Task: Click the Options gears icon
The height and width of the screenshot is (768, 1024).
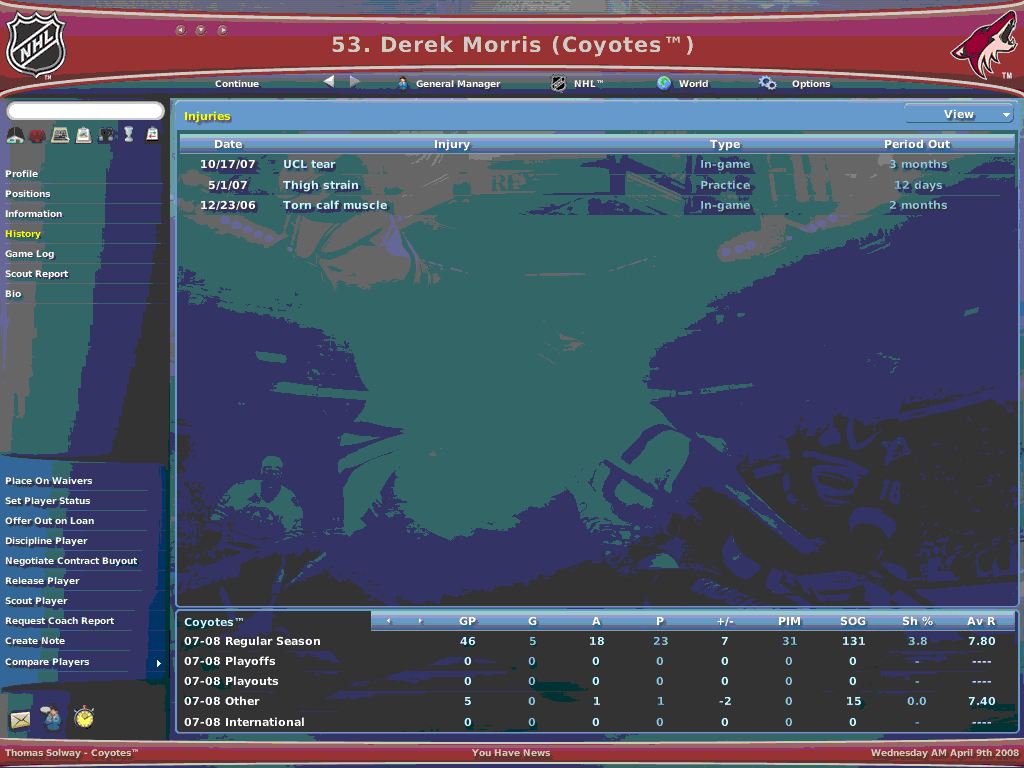Action: (767, 83)
